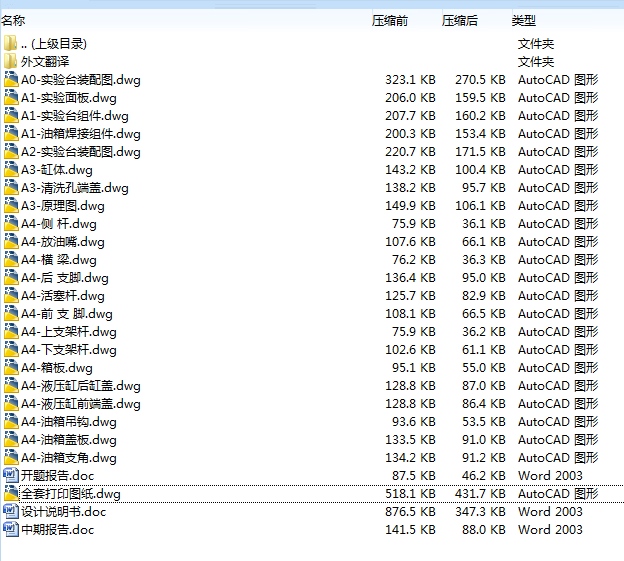Sort by the 类型 column header
The height and width of the screenshot is (561, 624).
point(524,20)
